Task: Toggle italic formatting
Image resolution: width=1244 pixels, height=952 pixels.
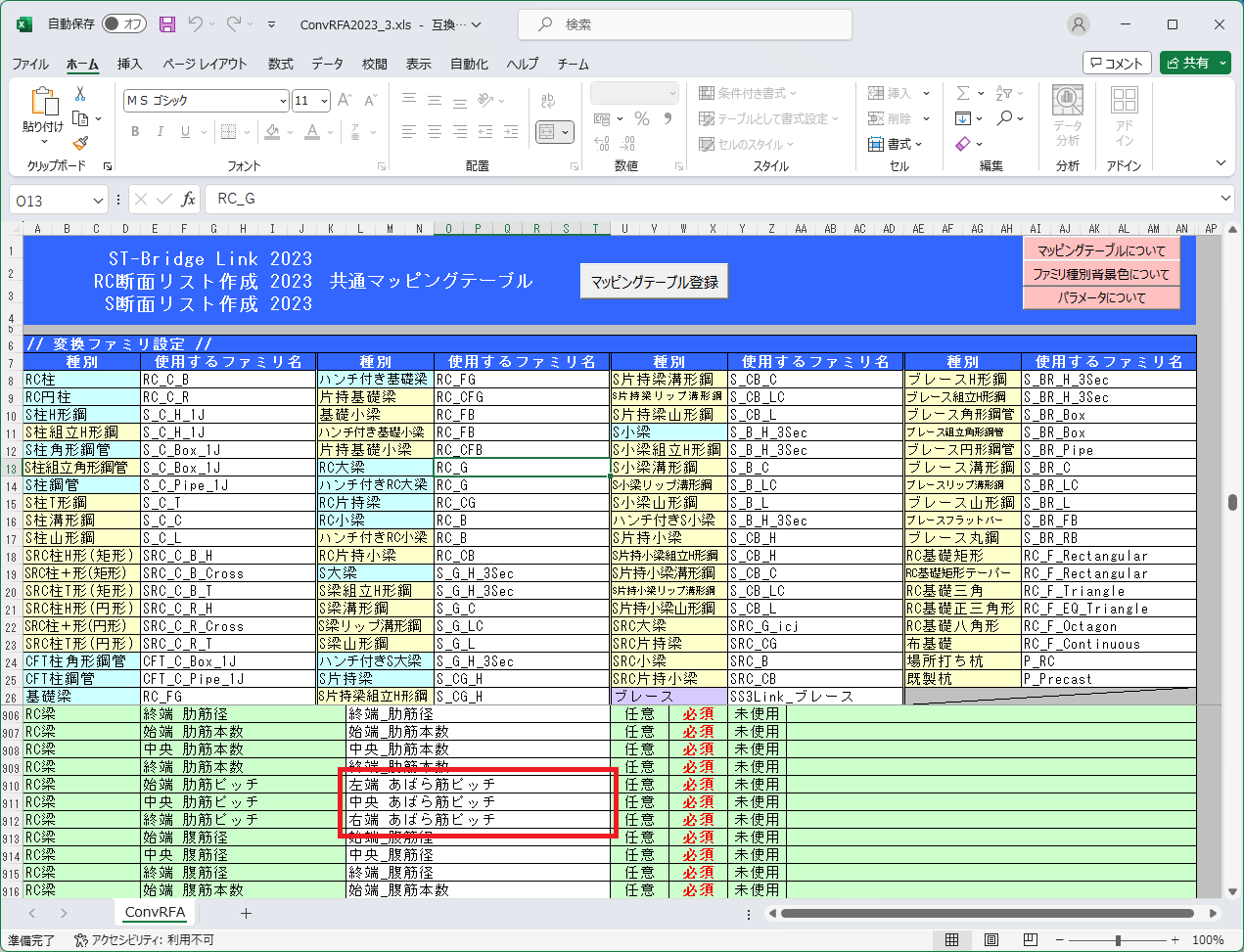Action: [160, 131]
